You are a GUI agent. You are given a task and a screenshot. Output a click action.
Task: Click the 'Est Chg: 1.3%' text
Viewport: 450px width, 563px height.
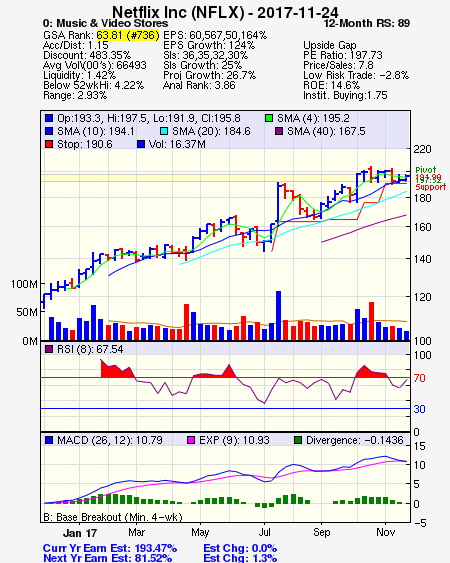[240, 558]
